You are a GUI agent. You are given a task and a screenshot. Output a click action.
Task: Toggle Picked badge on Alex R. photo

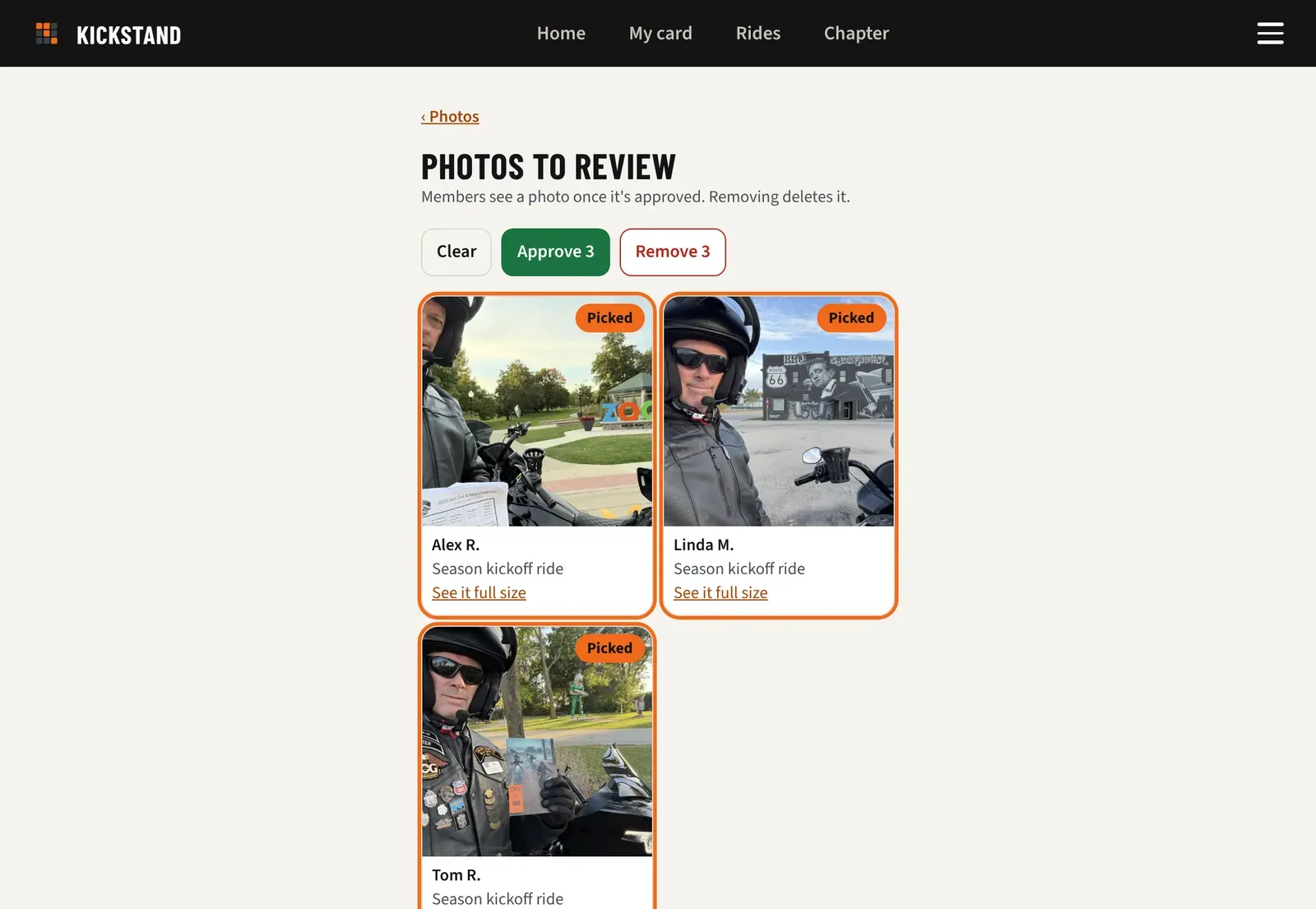[609, 318]
